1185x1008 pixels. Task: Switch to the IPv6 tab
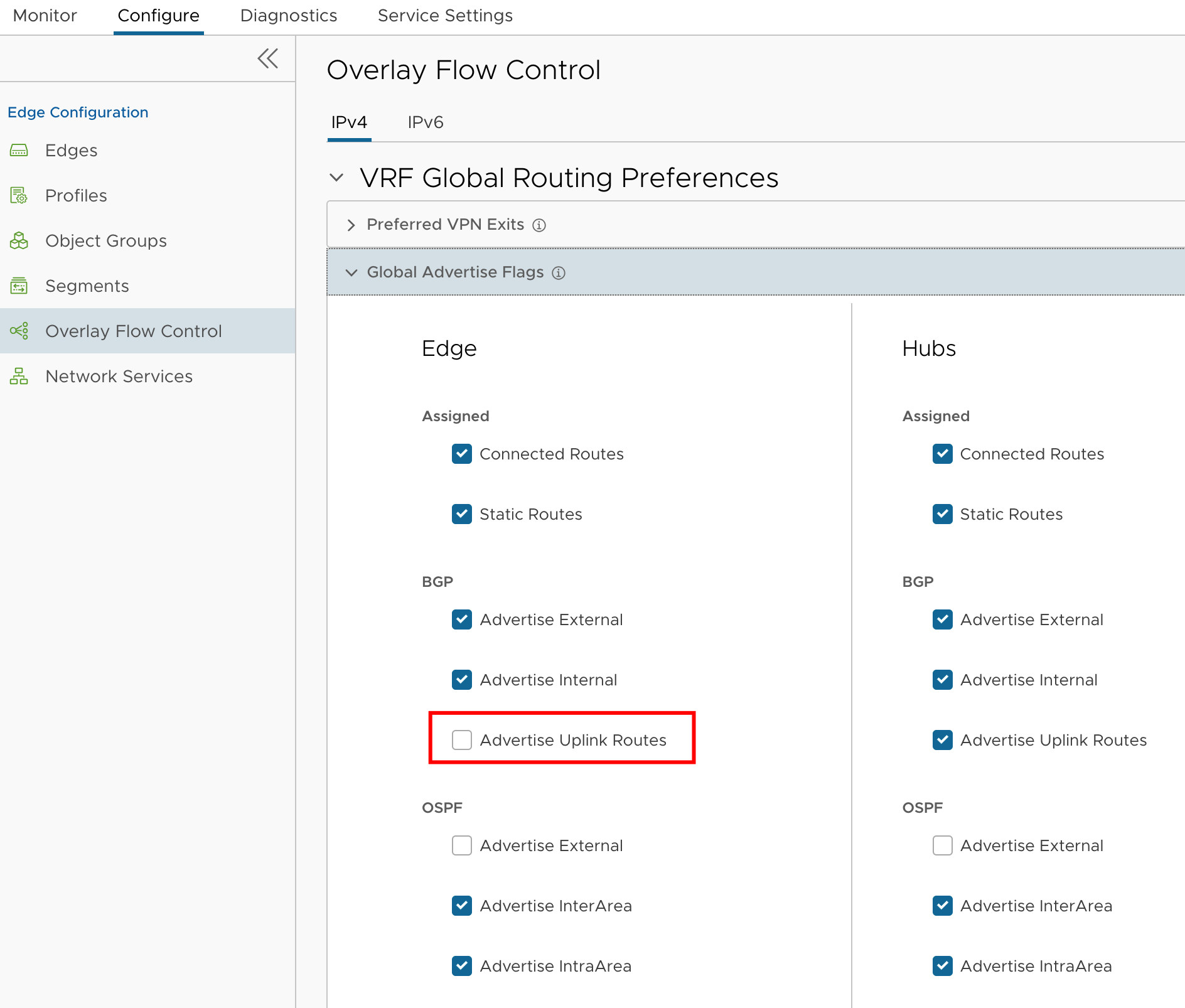click(x=425, y=122)
